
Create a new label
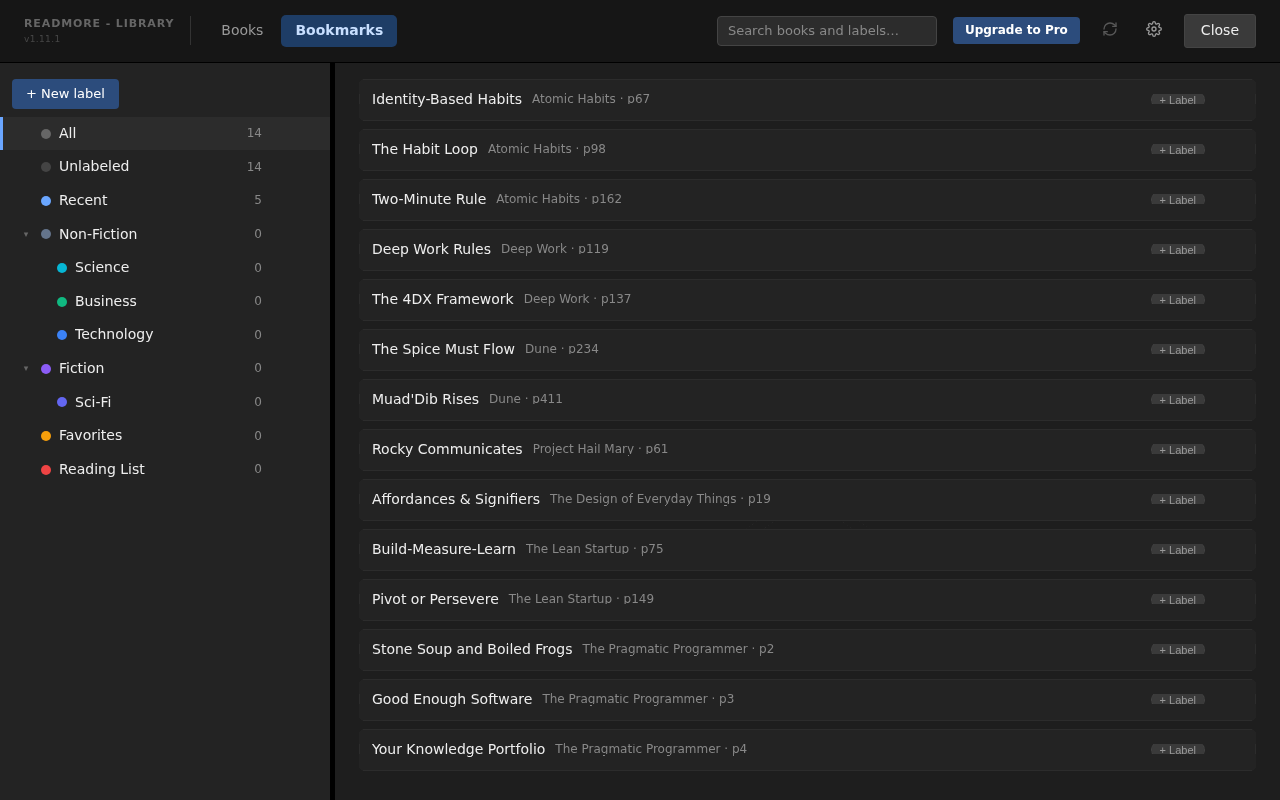pyautogui.click(x=65, y=94)
